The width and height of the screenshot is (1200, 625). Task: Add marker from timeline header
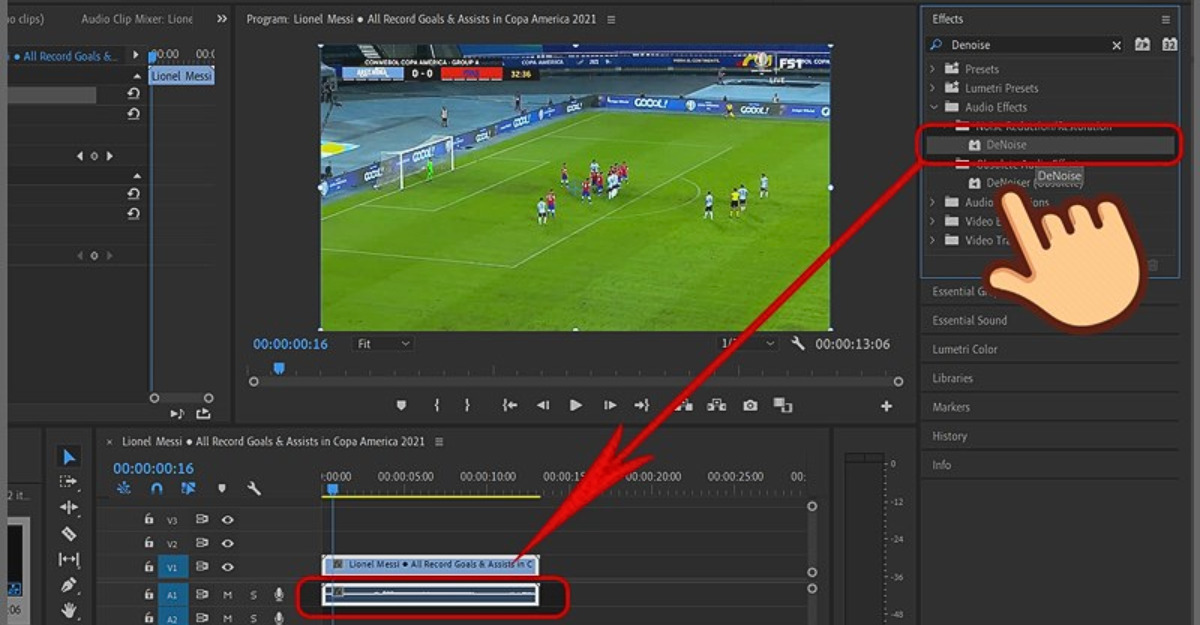(222, 489)
